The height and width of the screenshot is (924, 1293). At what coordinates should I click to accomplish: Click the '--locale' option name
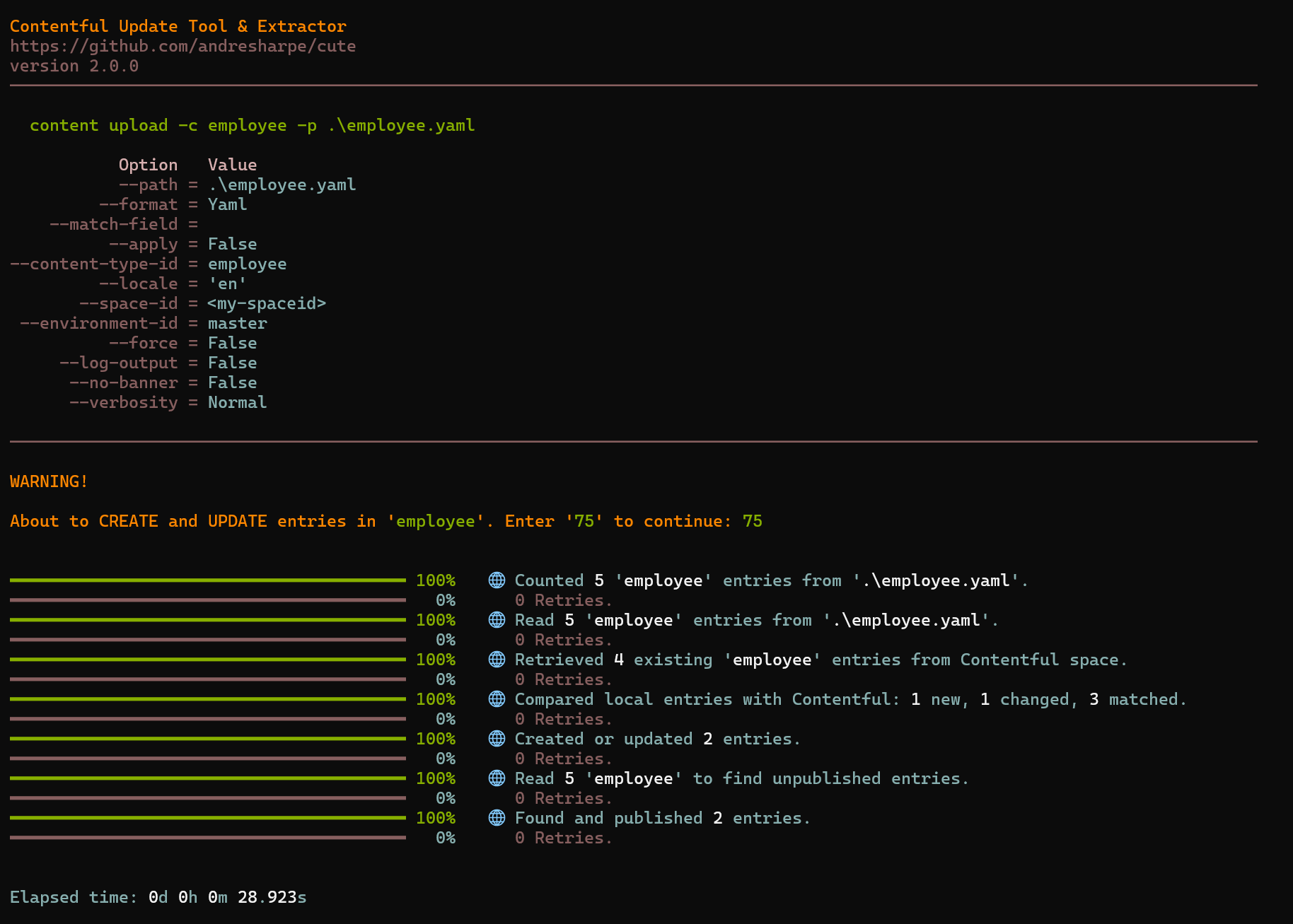pos(139,283)
